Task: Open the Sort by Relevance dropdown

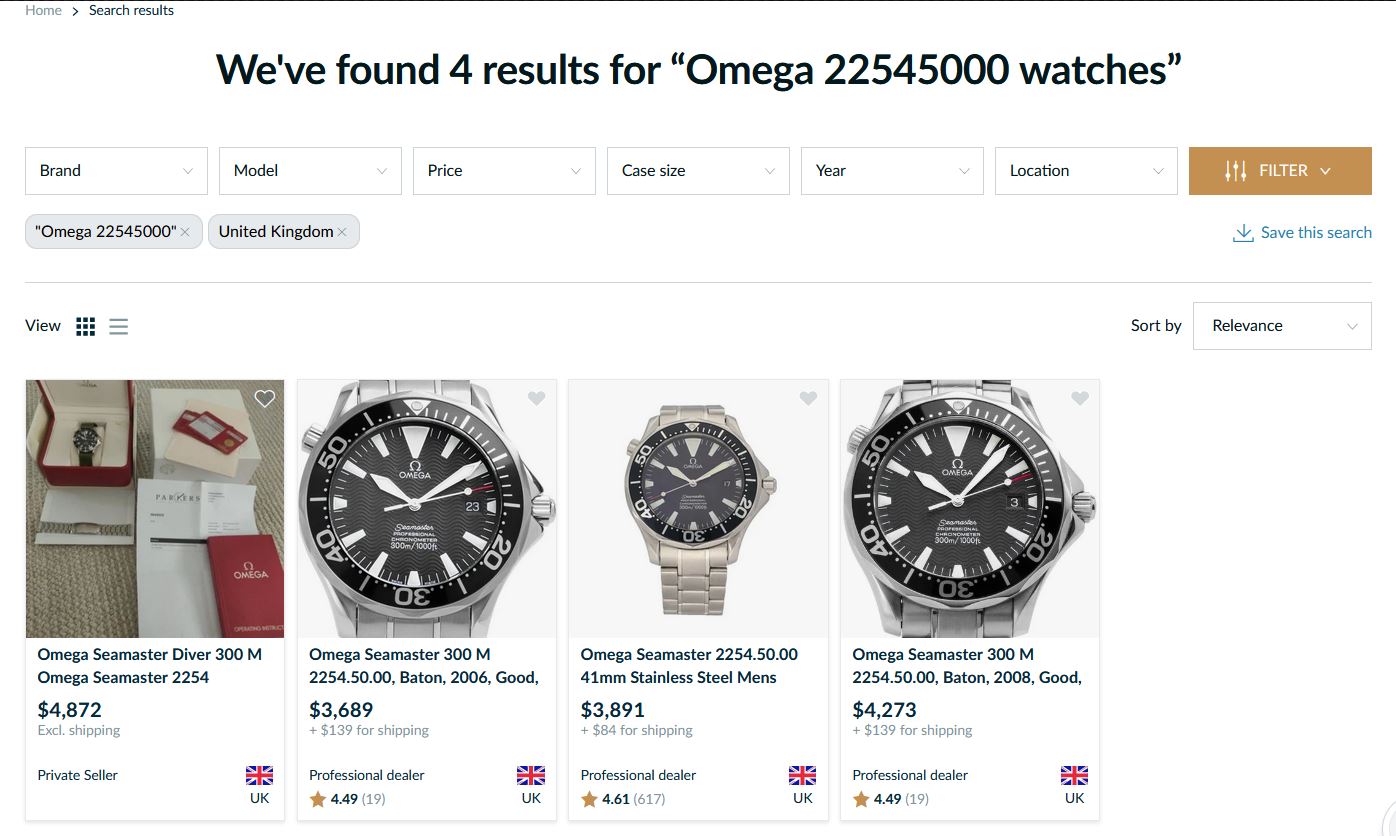Action: (1282, 326)
